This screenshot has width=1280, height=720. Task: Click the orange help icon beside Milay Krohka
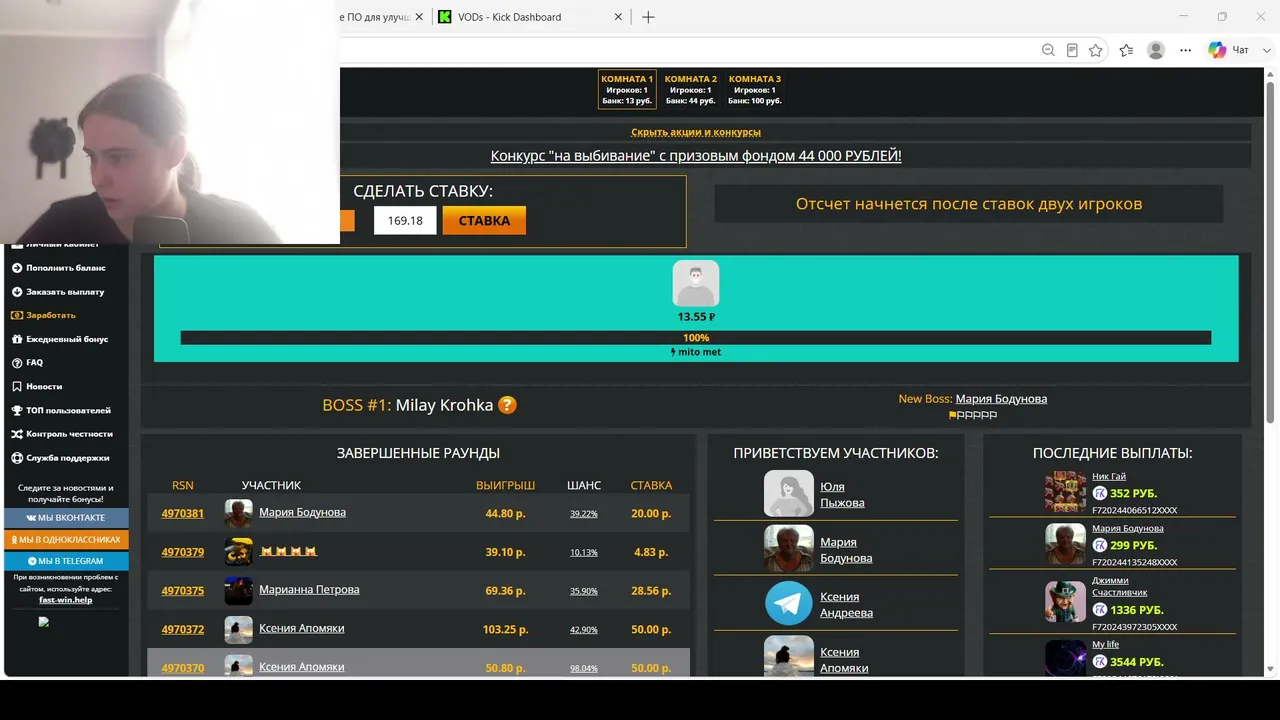point(508,405)
